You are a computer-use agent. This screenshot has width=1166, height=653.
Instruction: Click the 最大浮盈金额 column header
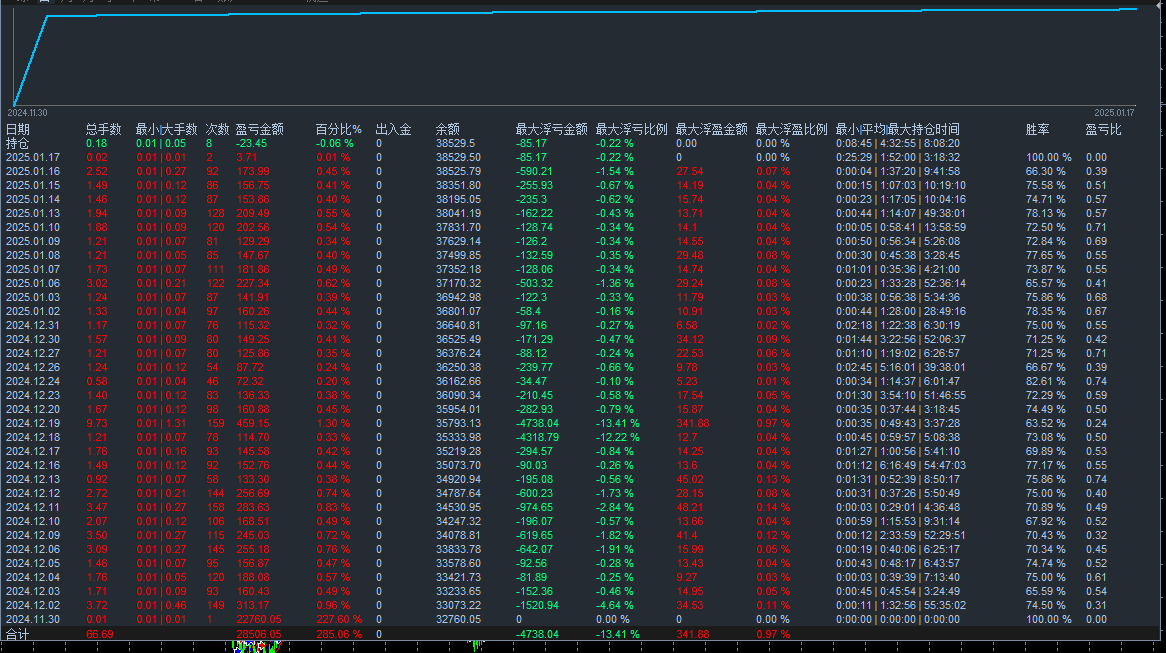tap(712, 129)
